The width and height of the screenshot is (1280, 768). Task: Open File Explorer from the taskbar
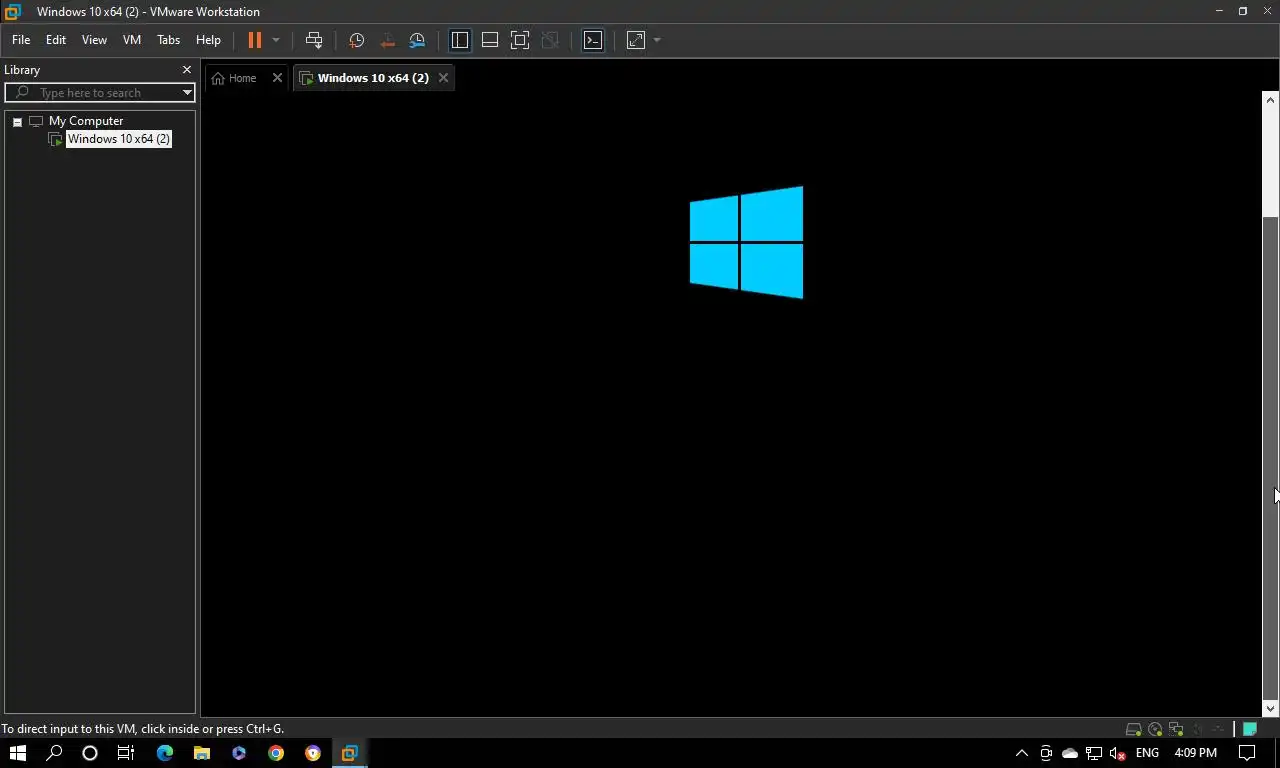click(202, 753)
